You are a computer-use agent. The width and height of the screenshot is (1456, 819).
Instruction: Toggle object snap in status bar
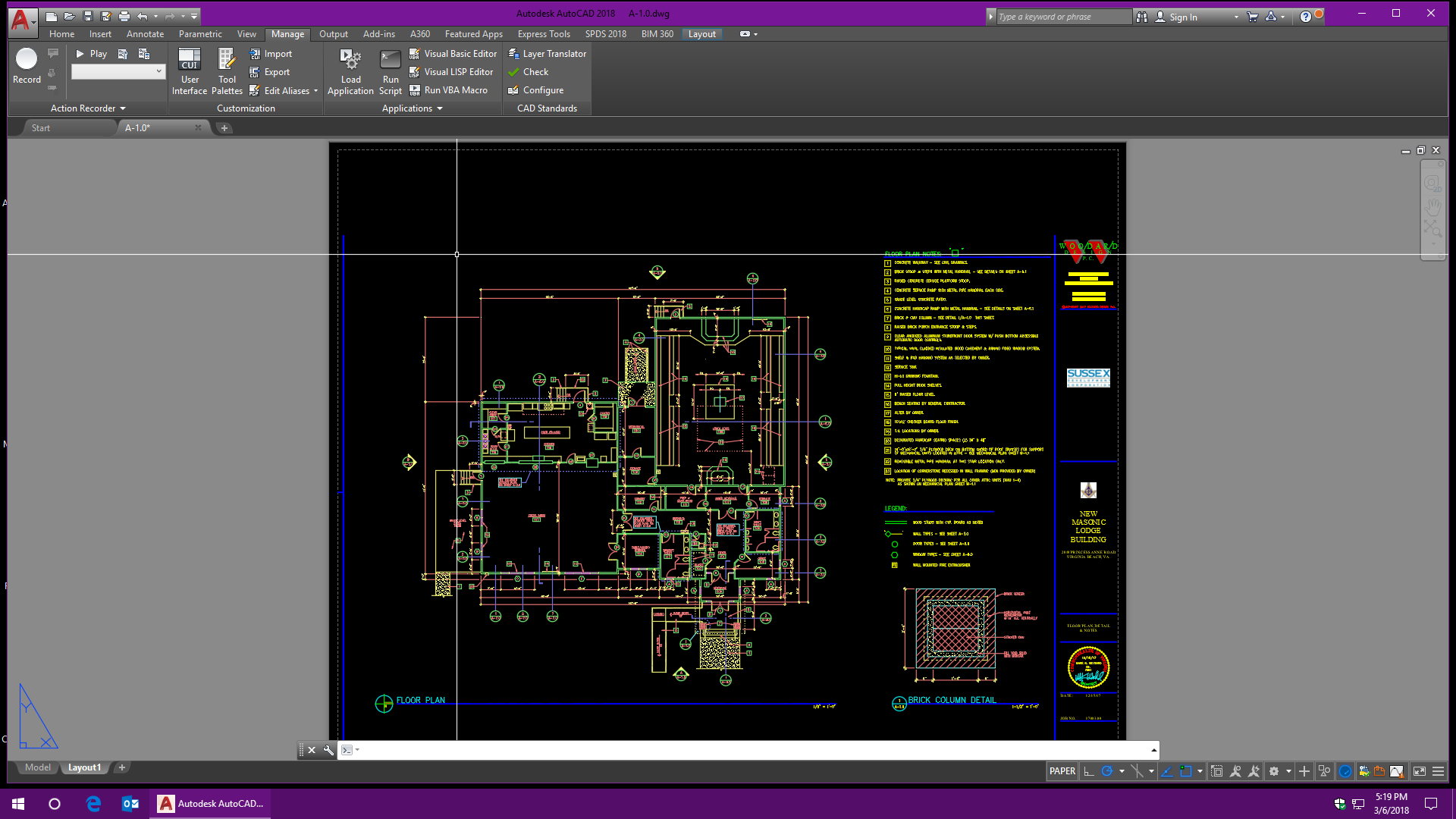(1186, 770)
